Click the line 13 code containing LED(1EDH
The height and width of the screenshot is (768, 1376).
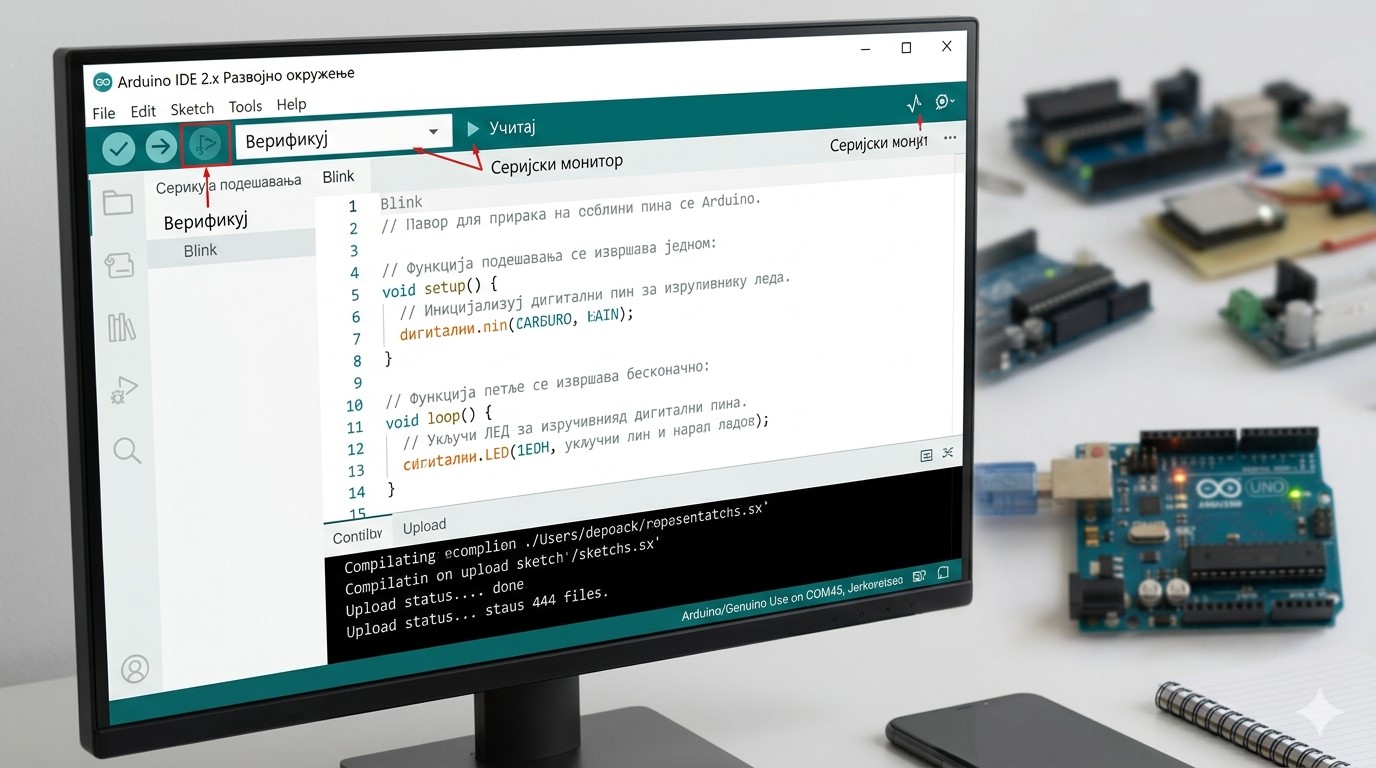(x=587, y=442)
